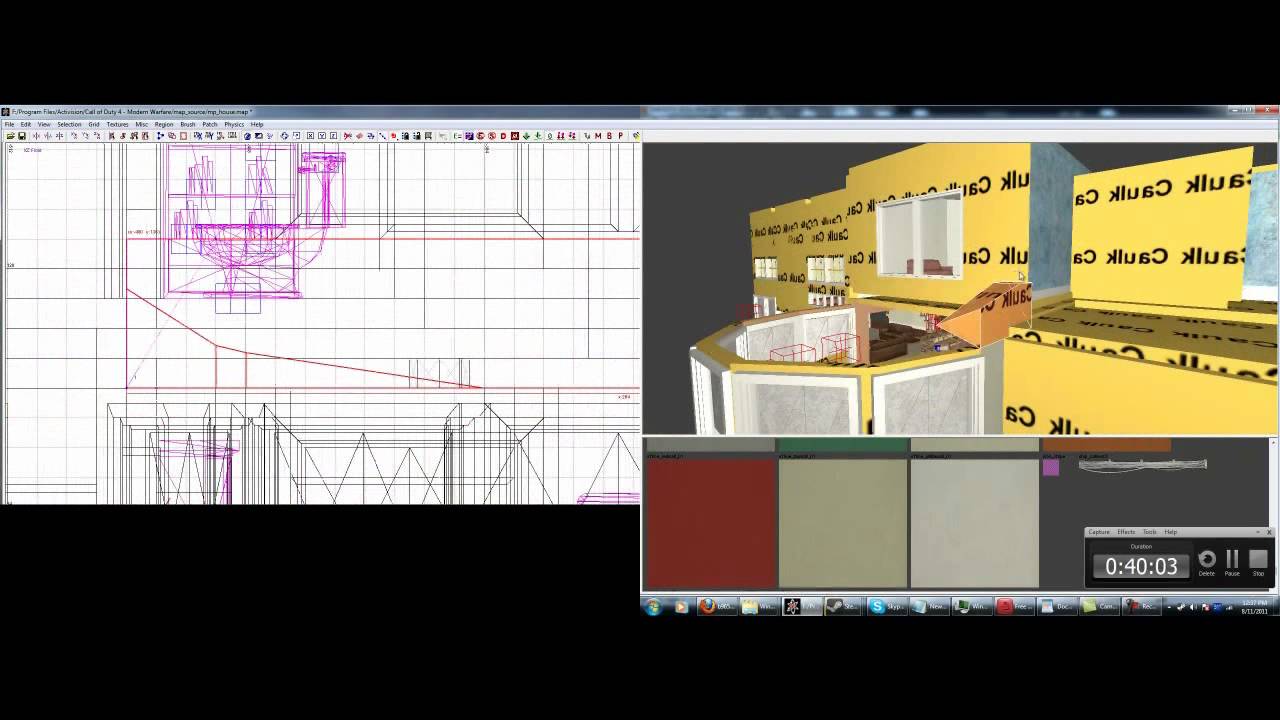Open the recorder Help menu
This screenshot has height=720, width=1280.
pyautogui.click(x=1171, y=532)
